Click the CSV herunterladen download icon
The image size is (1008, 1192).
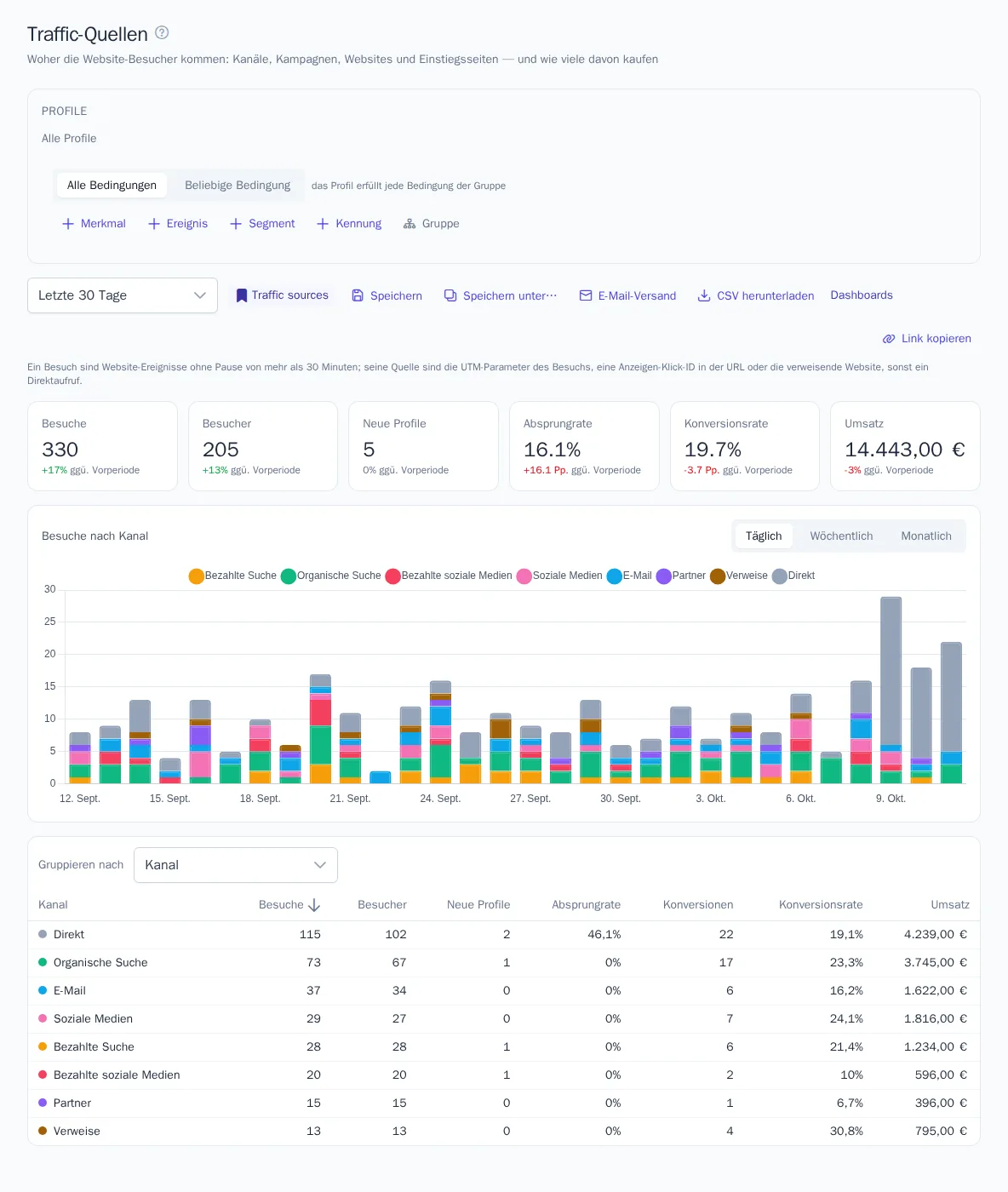pyautogui.click(x=704, y=295)
